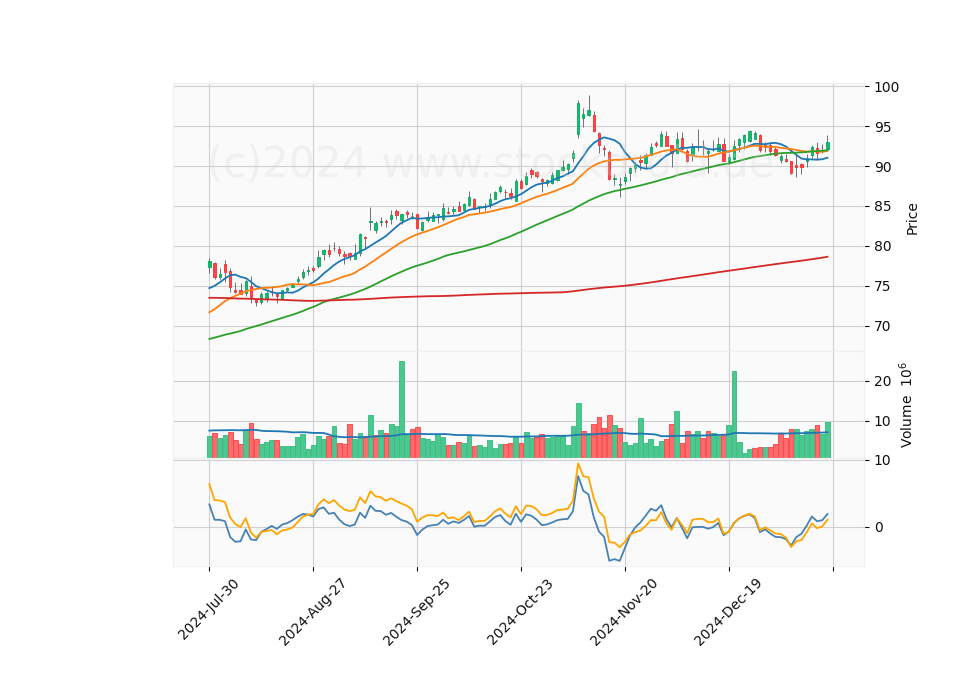This screenshot has height=690, width=960.
Task: Select the 90 price axis tick label
Action: [882, 167]
